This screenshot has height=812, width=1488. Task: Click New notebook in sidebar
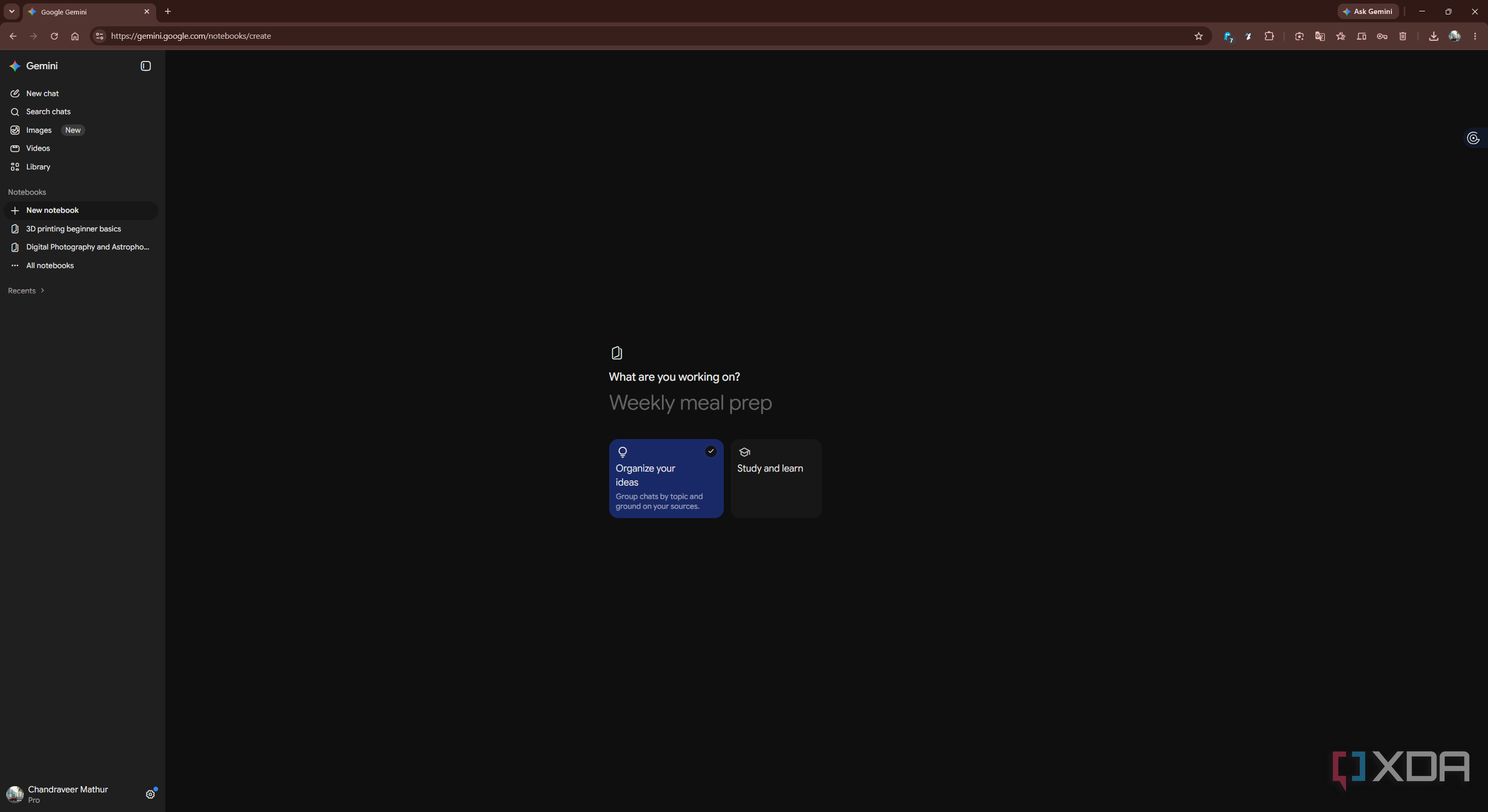pyautogui.click(x=81, y=210)
